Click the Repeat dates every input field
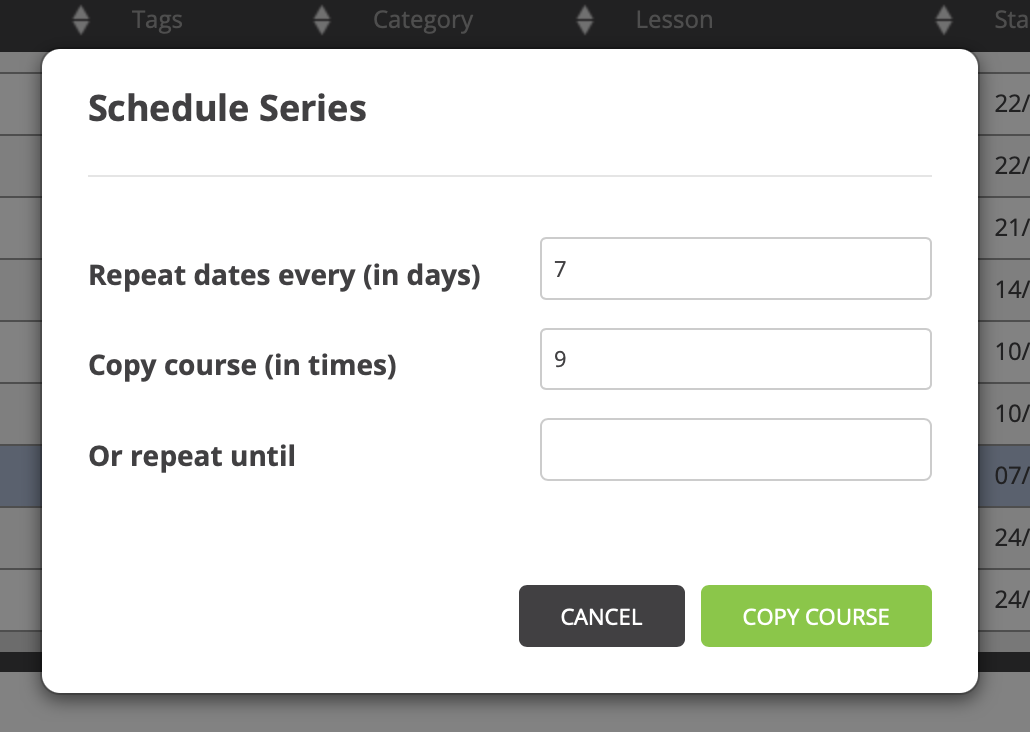 click(735, 268)
